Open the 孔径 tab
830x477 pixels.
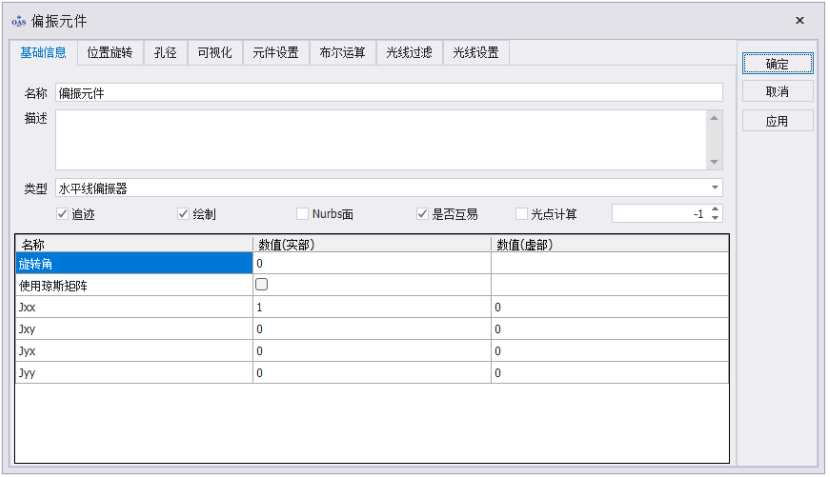pyautogui.click(x=165, y=53)
